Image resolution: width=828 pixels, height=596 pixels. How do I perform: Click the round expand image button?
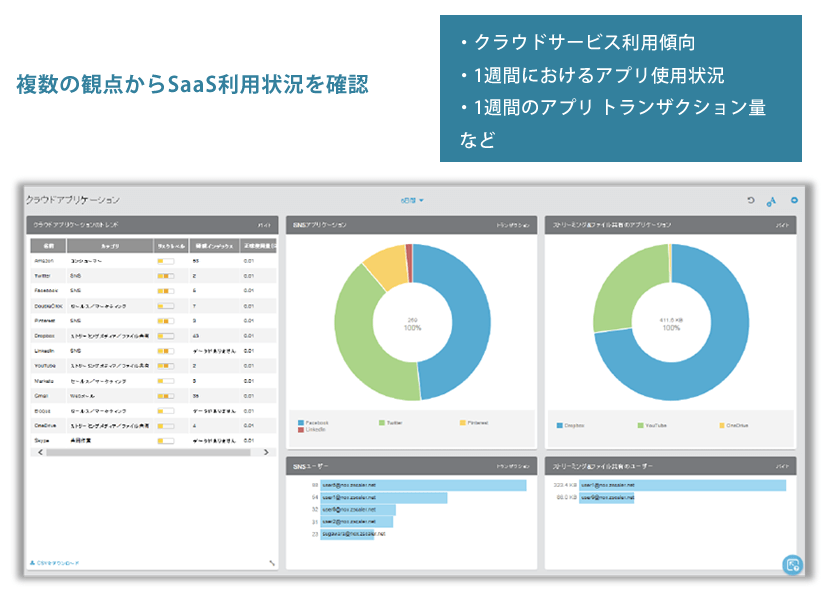pos(792,565)
